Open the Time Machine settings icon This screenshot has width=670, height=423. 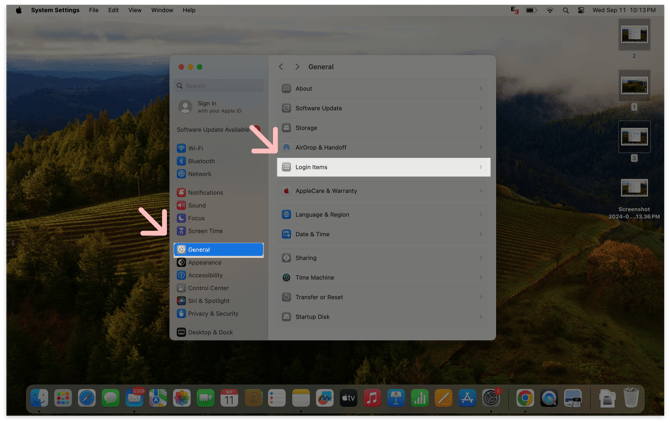coord(286,277)
